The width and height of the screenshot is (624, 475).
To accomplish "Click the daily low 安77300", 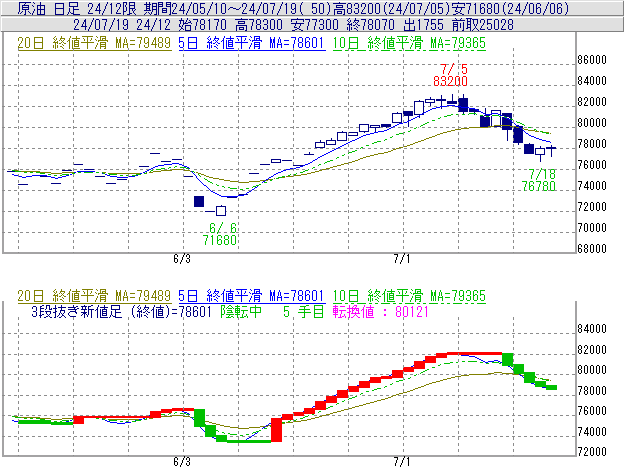I will (314, 25).
